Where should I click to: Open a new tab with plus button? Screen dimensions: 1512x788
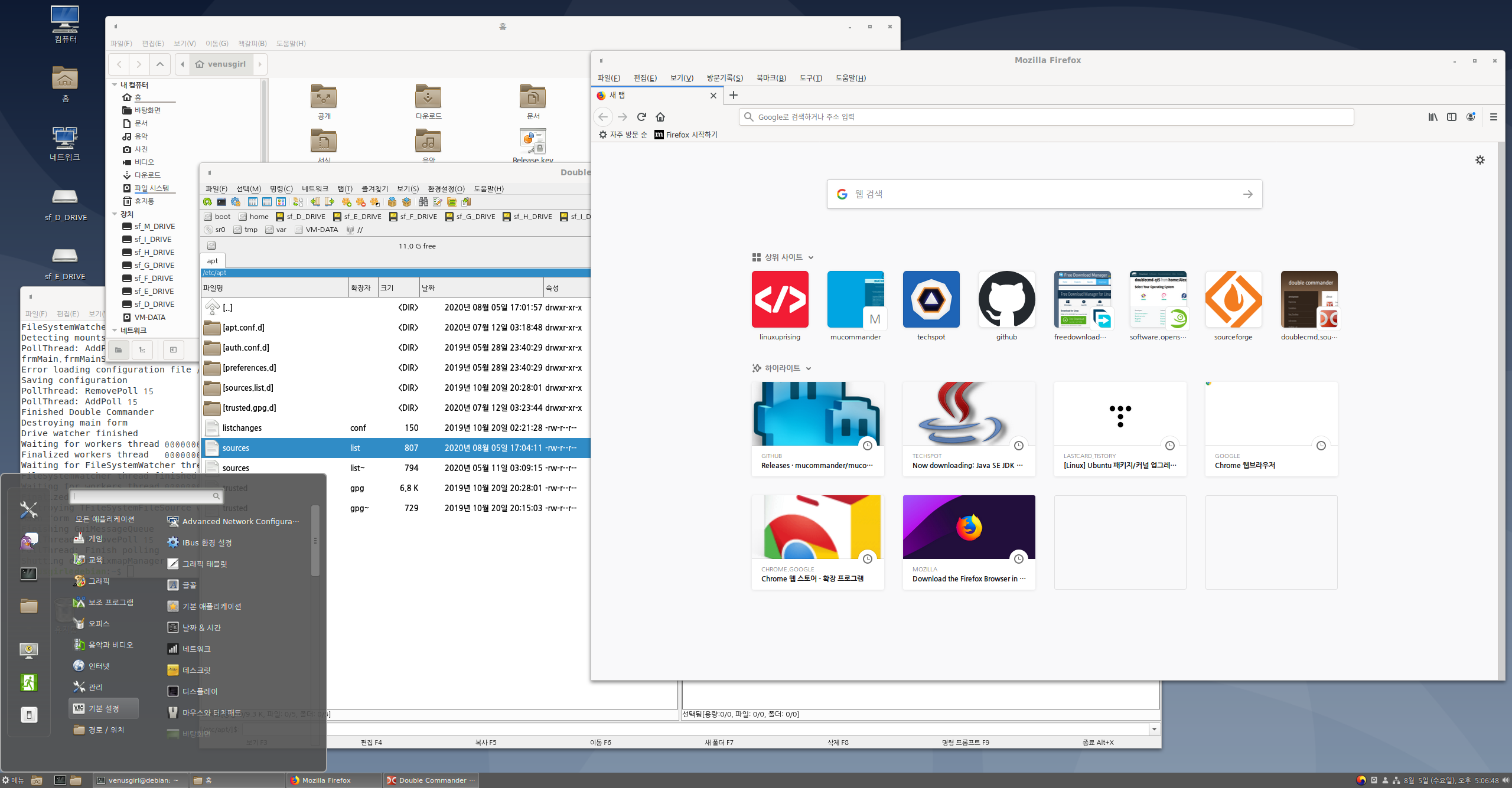pyautogui.click(x=734, y=95)
